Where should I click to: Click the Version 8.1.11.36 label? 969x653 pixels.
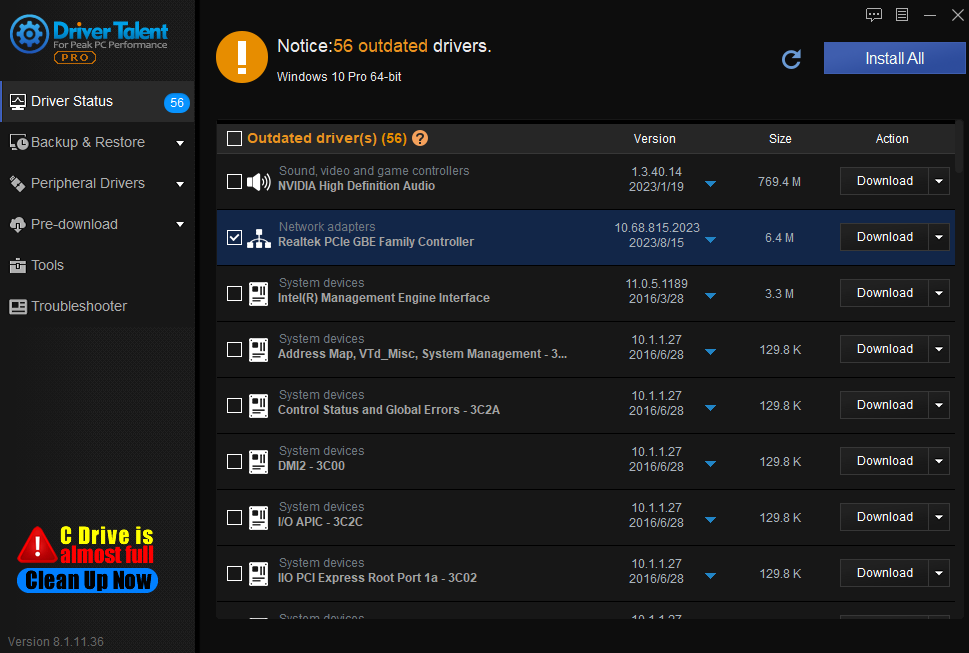pyautogui.click(x=56, y=642)
